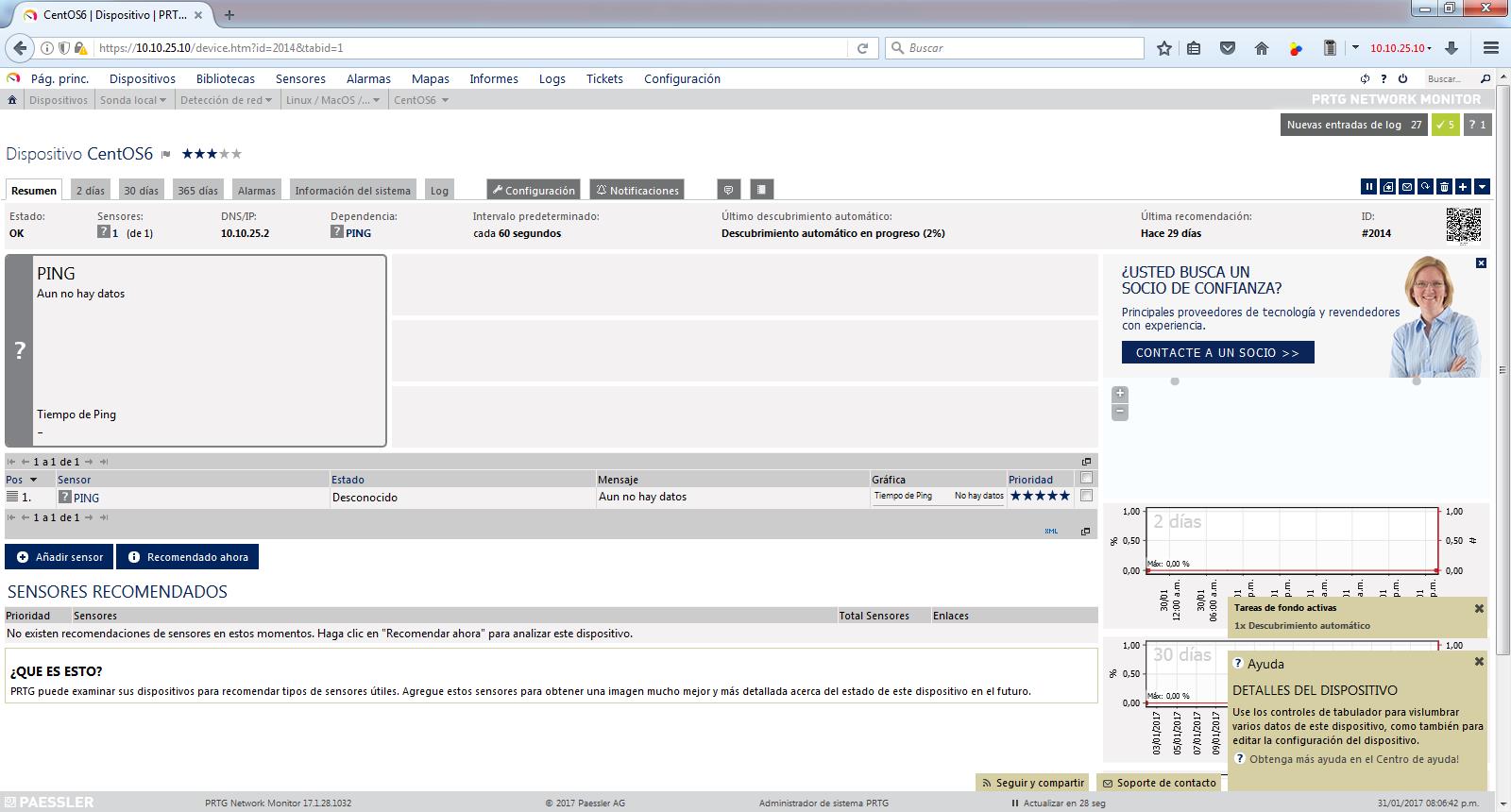The width and height of the screenshot is (1511, 812).
Task: Open the Dispositivos menu
Action: [143, 79]
